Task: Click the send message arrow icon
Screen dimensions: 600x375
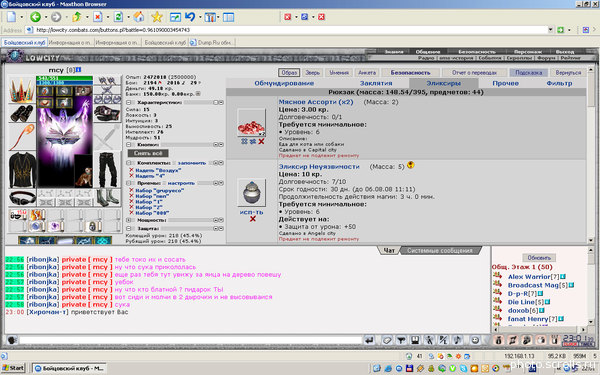Action: point(369,340)
